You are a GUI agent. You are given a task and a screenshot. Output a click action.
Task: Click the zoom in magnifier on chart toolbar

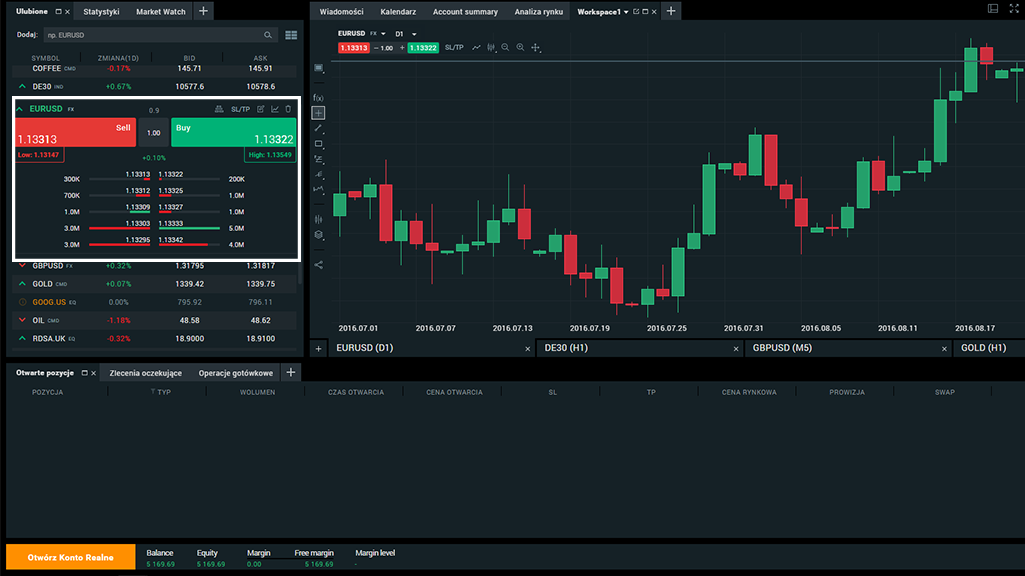coord(520,47)
